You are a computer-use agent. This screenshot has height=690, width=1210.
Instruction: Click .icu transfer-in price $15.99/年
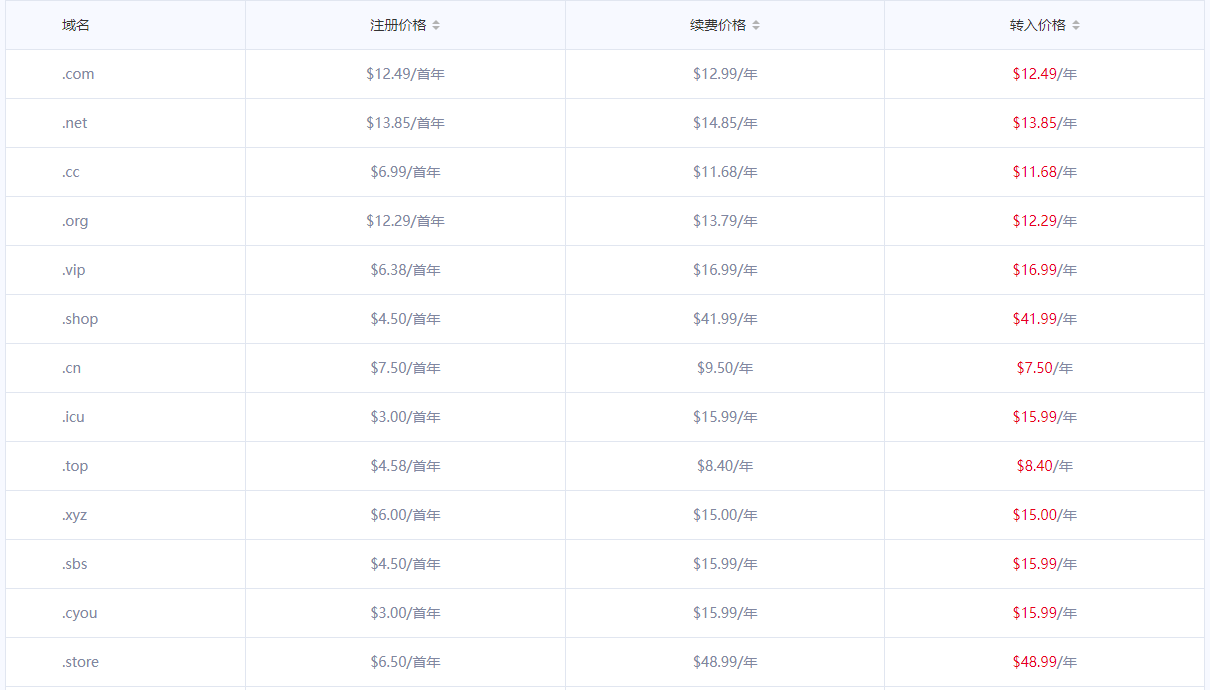click(1045, 417)
